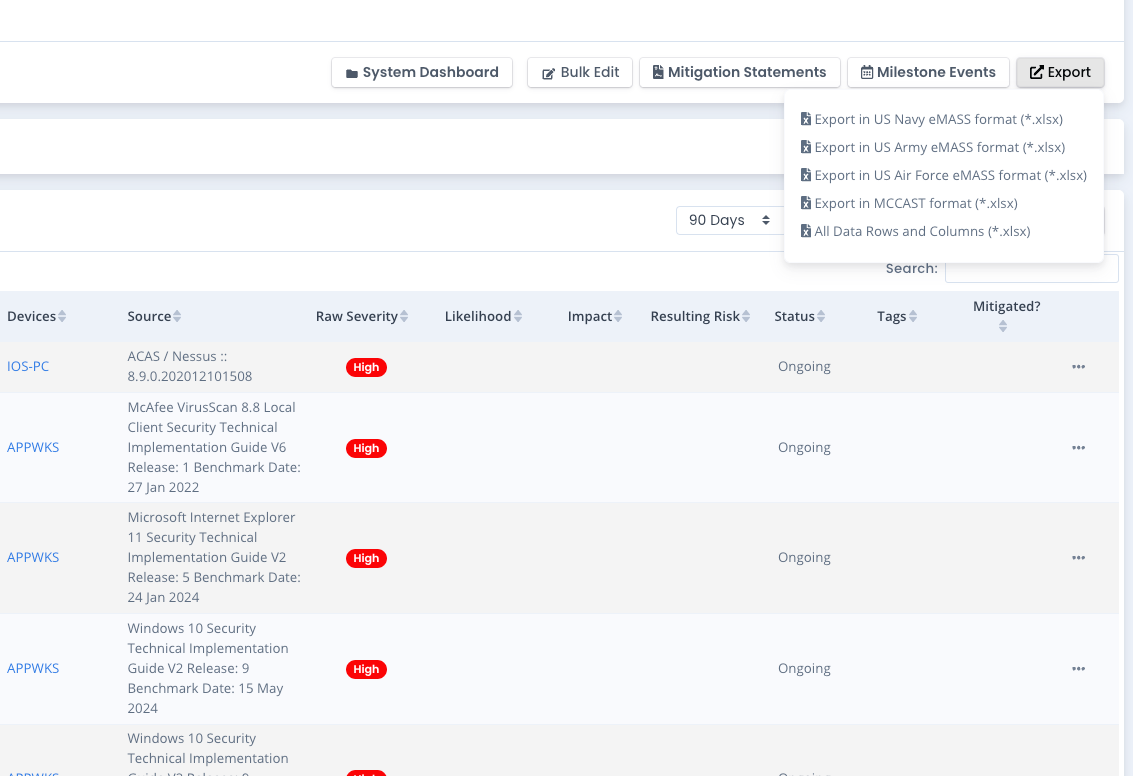Click the McAfee VirusScan 8.8 source text
This screenshot has width=1133, height=776.
pos(214,447)
